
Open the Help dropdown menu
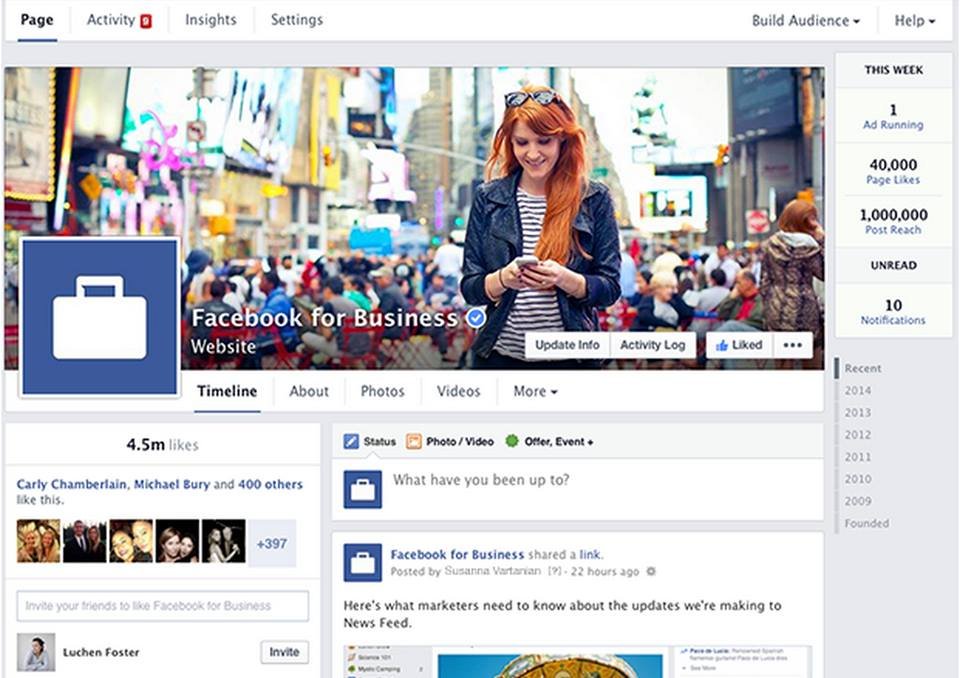tap(915, 21)
